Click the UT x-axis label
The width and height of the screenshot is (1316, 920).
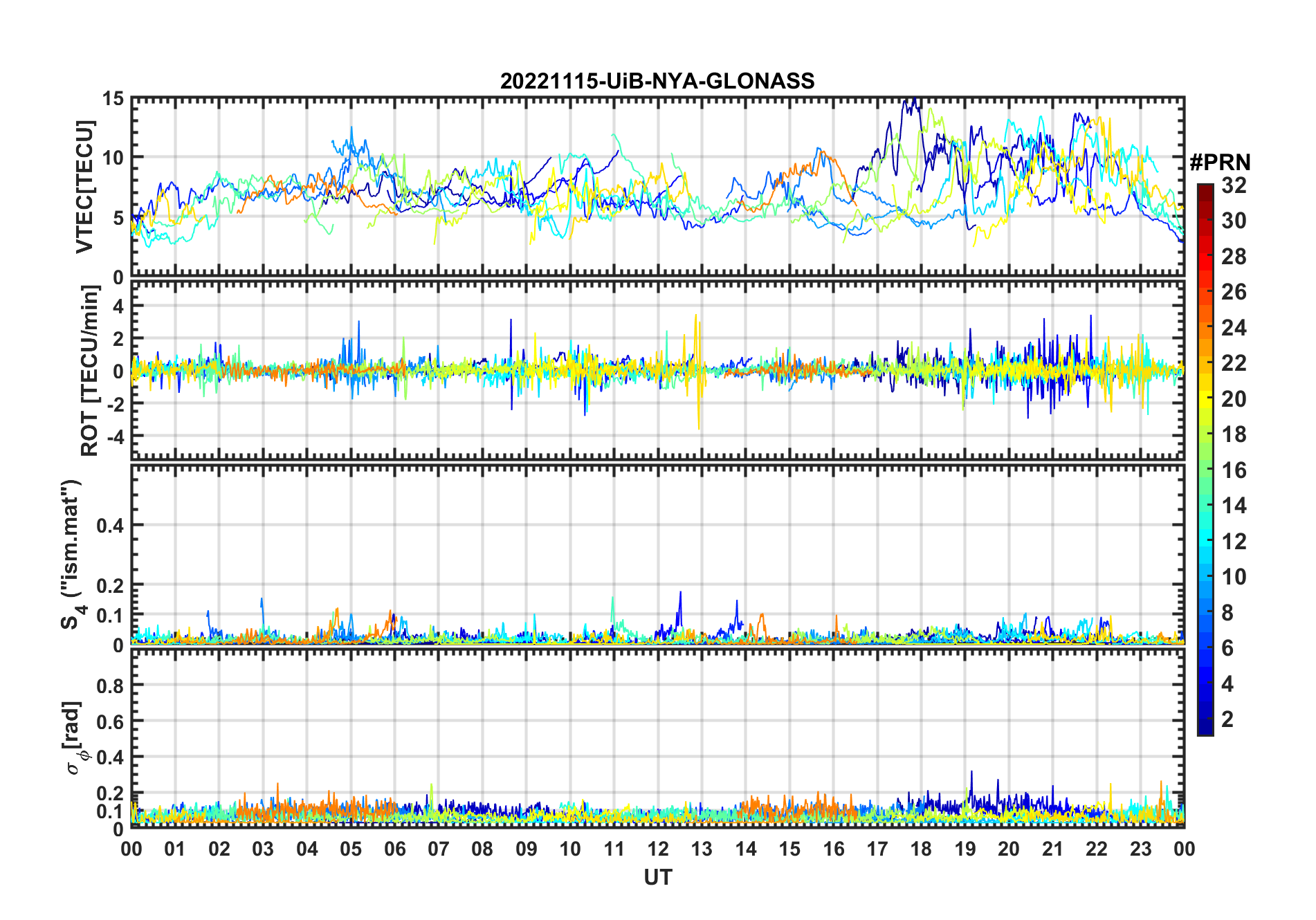pos(657,878)
